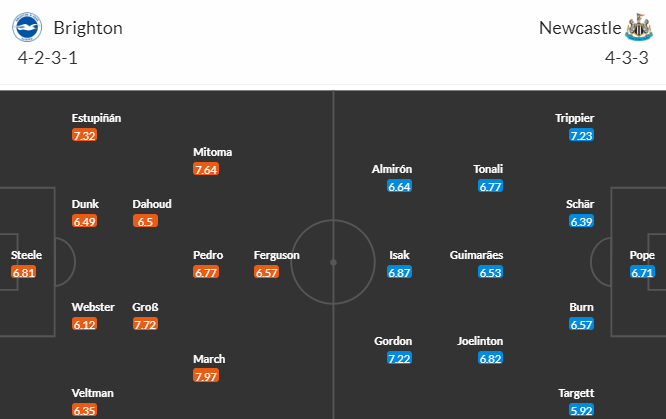Click the Brighton club crest icon

click(x=27, y=27)
